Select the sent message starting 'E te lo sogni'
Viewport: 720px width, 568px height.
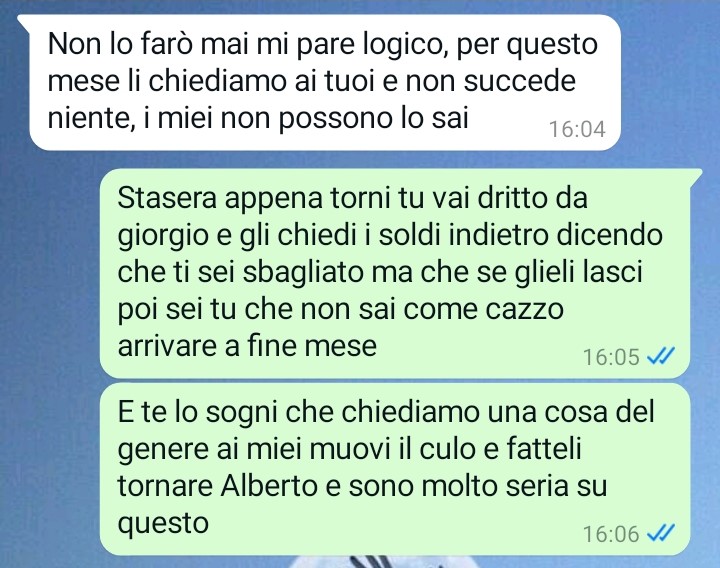[395, 468]
